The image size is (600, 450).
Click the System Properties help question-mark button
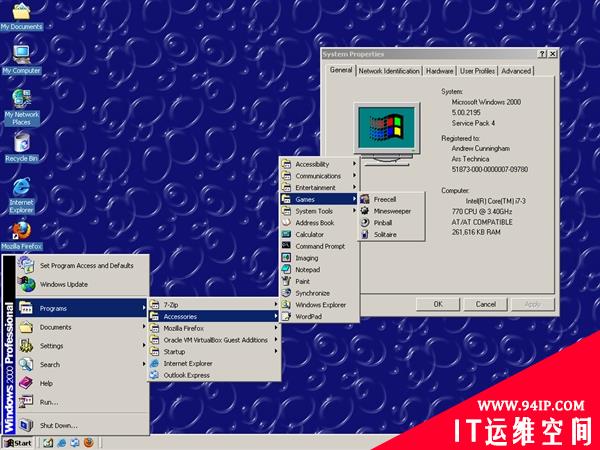point(542,54)
